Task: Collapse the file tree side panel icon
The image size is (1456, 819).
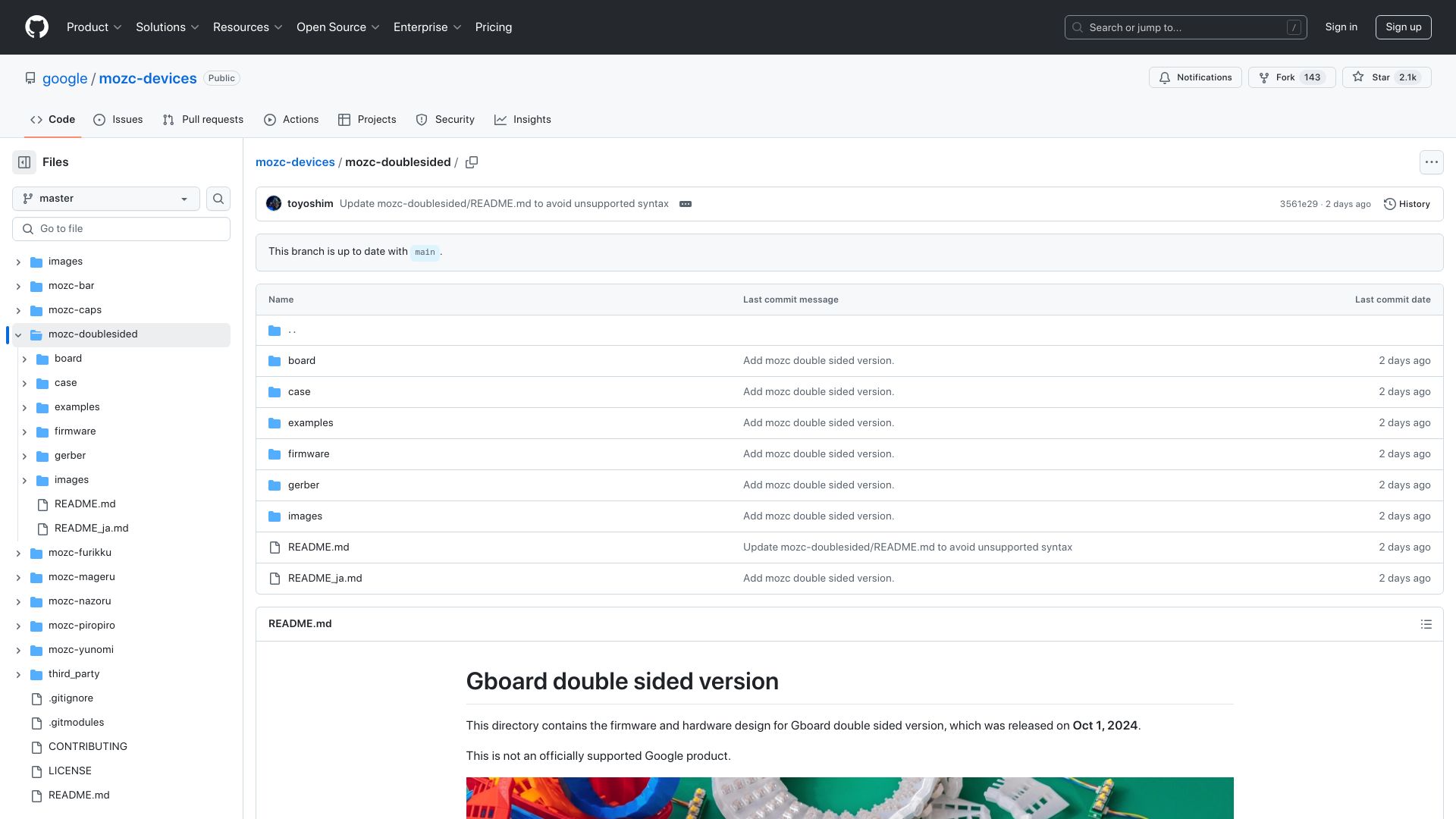Action: click(x=24, y=162)
